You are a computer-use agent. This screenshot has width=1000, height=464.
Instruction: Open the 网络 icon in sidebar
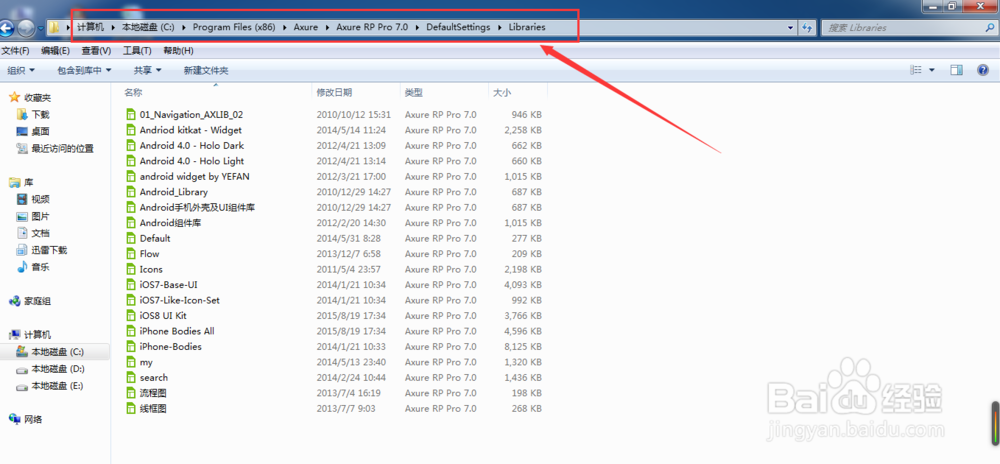14,419
